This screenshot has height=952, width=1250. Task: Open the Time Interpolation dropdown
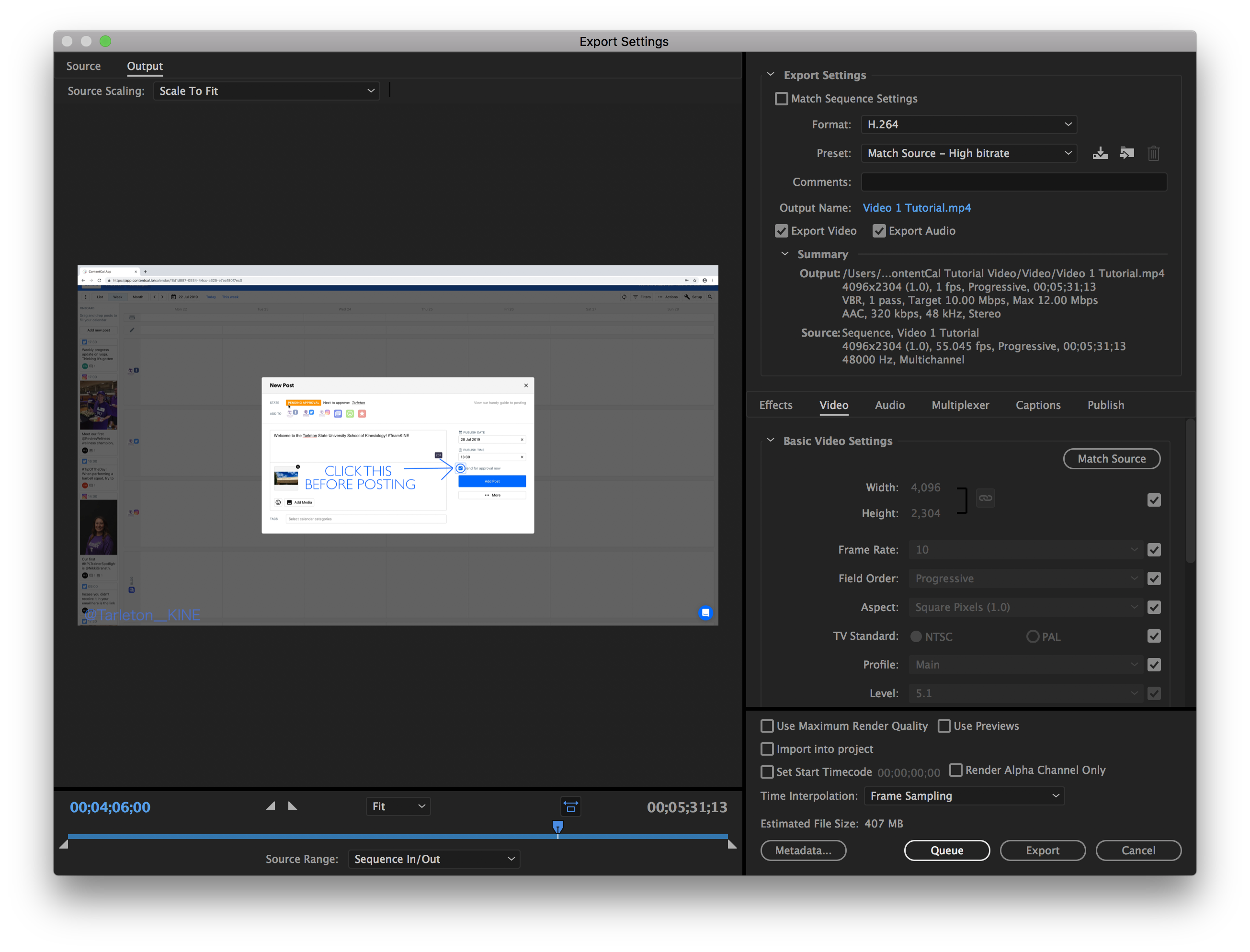coord(964,796)
